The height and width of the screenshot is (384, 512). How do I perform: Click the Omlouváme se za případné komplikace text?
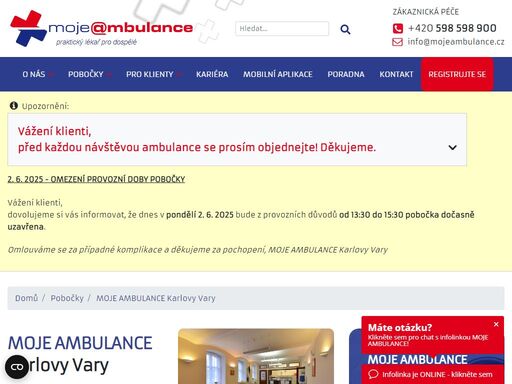pos(198,250)
